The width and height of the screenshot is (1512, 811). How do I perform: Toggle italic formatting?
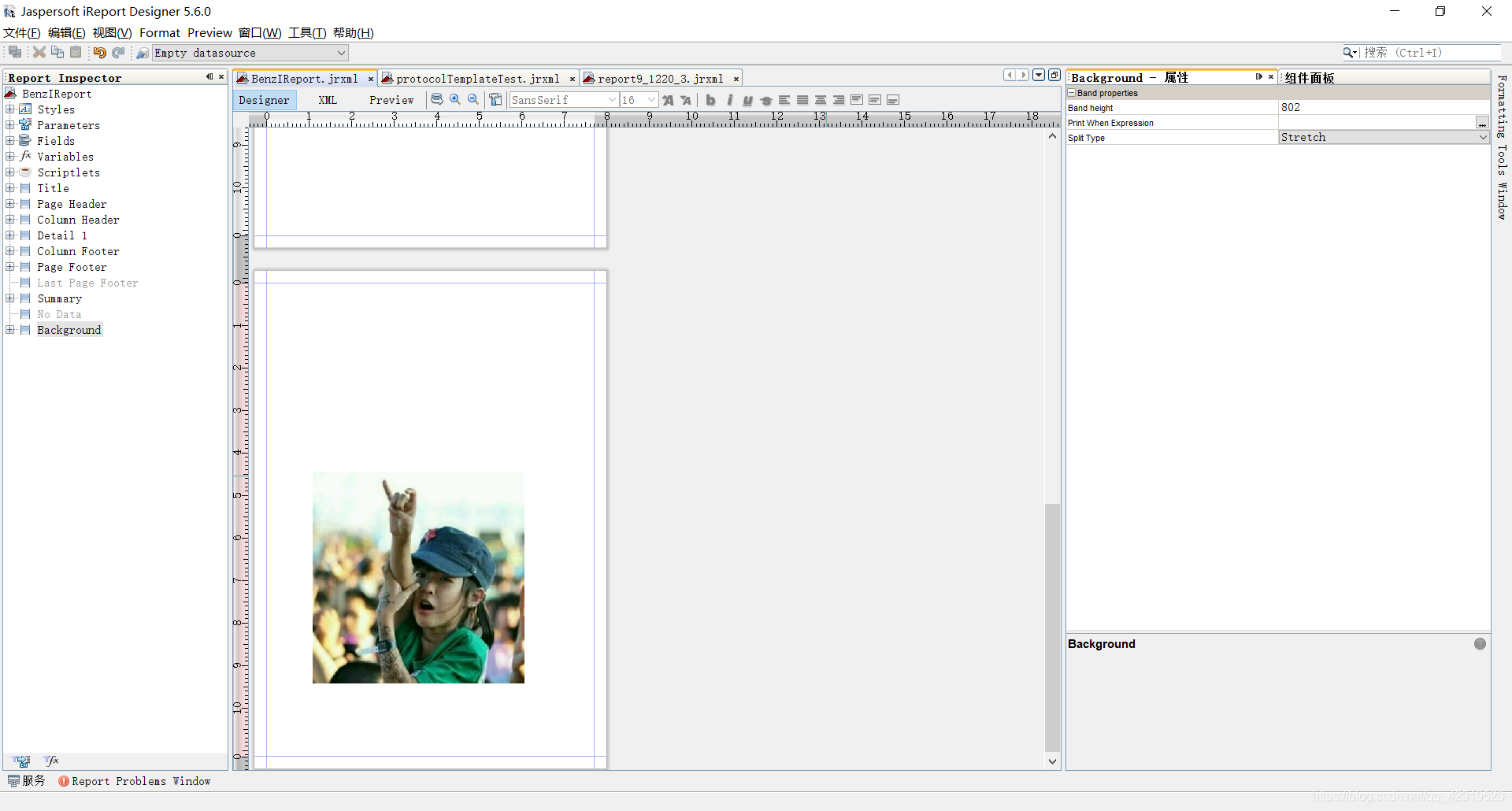(729, 100)
